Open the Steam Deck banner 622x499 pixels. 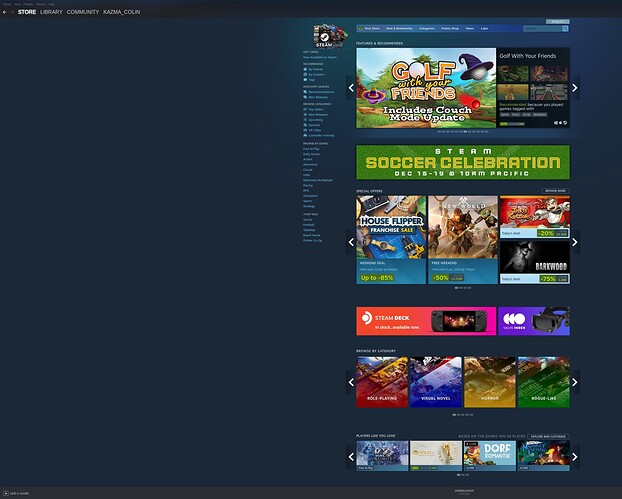426,321
